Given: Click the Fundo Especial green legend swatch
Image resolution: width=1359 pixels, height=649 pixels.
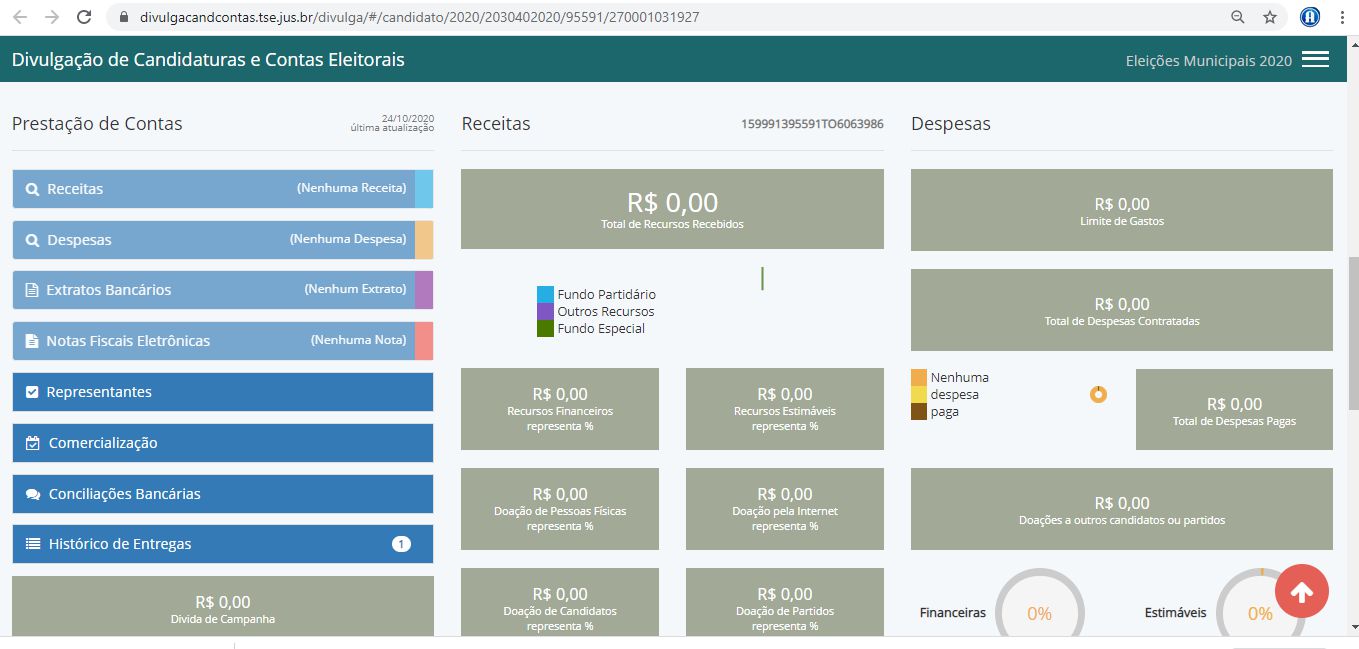Looking at the screenshot, I should (x=545, y=329).
